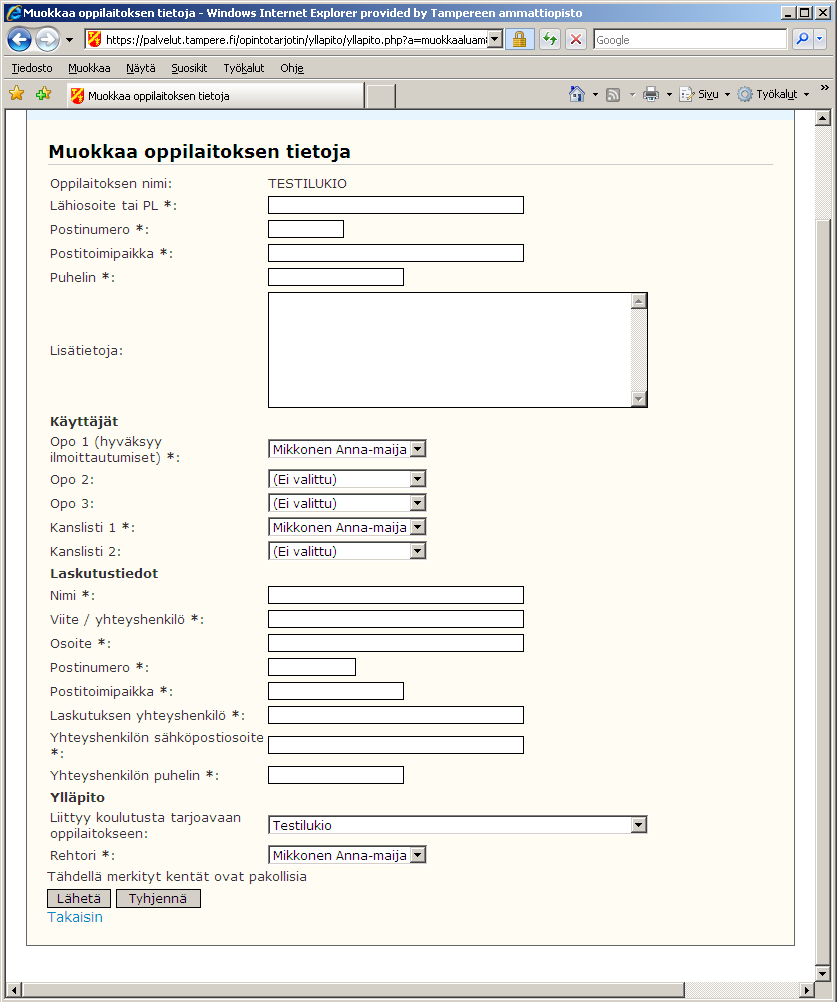Open the Liittyy koulutusta tarjoavaan oppilaitokseen dropdown
Image resolution: width=837 pixels, height=1002 pixels.
pos(457,825)
